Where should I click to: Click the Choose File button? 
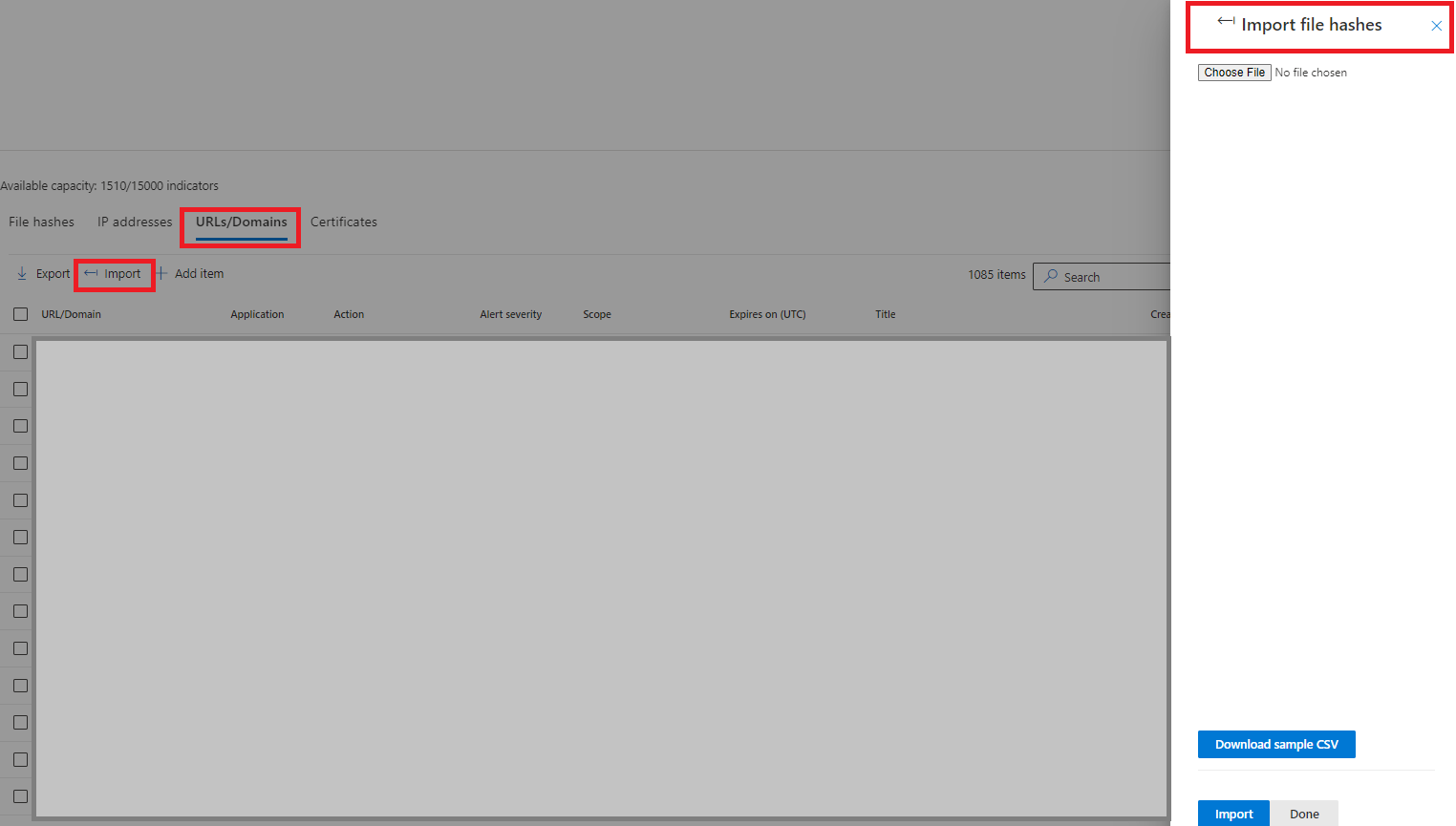coord(1233,72)
